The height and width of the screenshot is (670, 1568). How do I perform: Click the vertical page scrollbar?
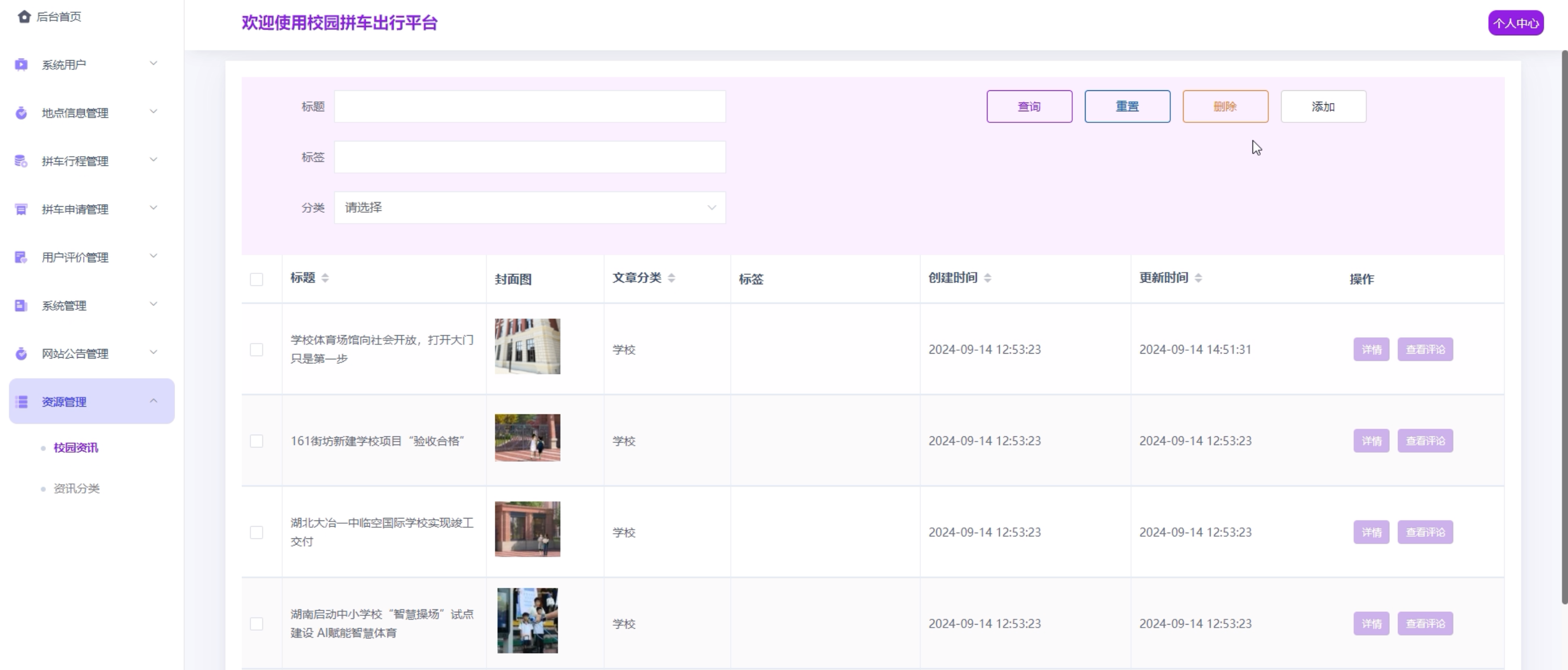tap(1564, 329)
